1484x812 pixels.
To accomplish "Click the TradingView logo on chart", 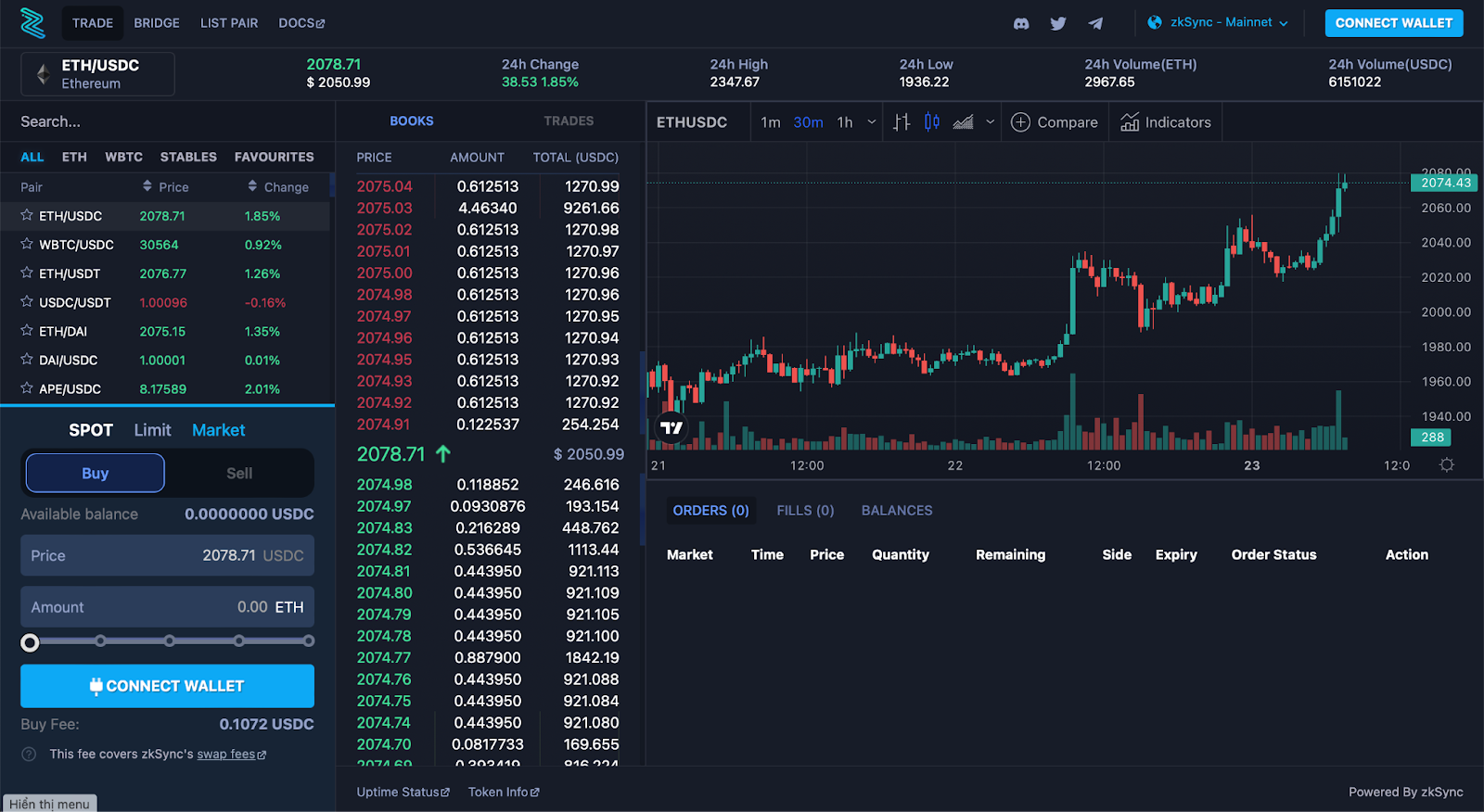I will coord(672,427).
